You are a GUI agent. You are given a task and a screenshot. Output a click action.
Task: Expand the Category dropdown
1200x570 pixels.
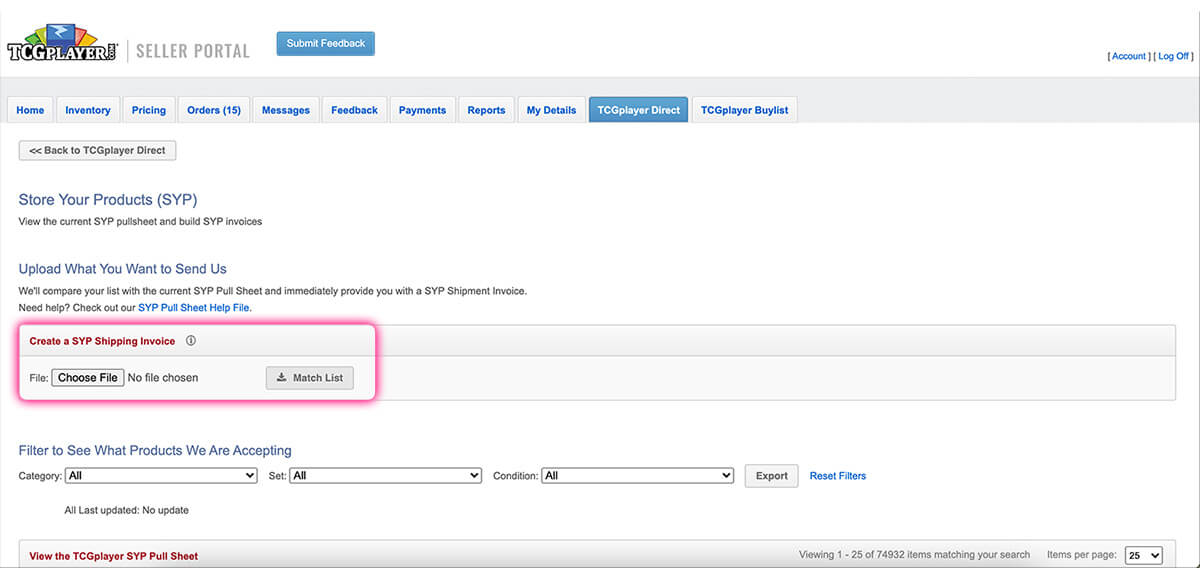[x=162, y=476]
